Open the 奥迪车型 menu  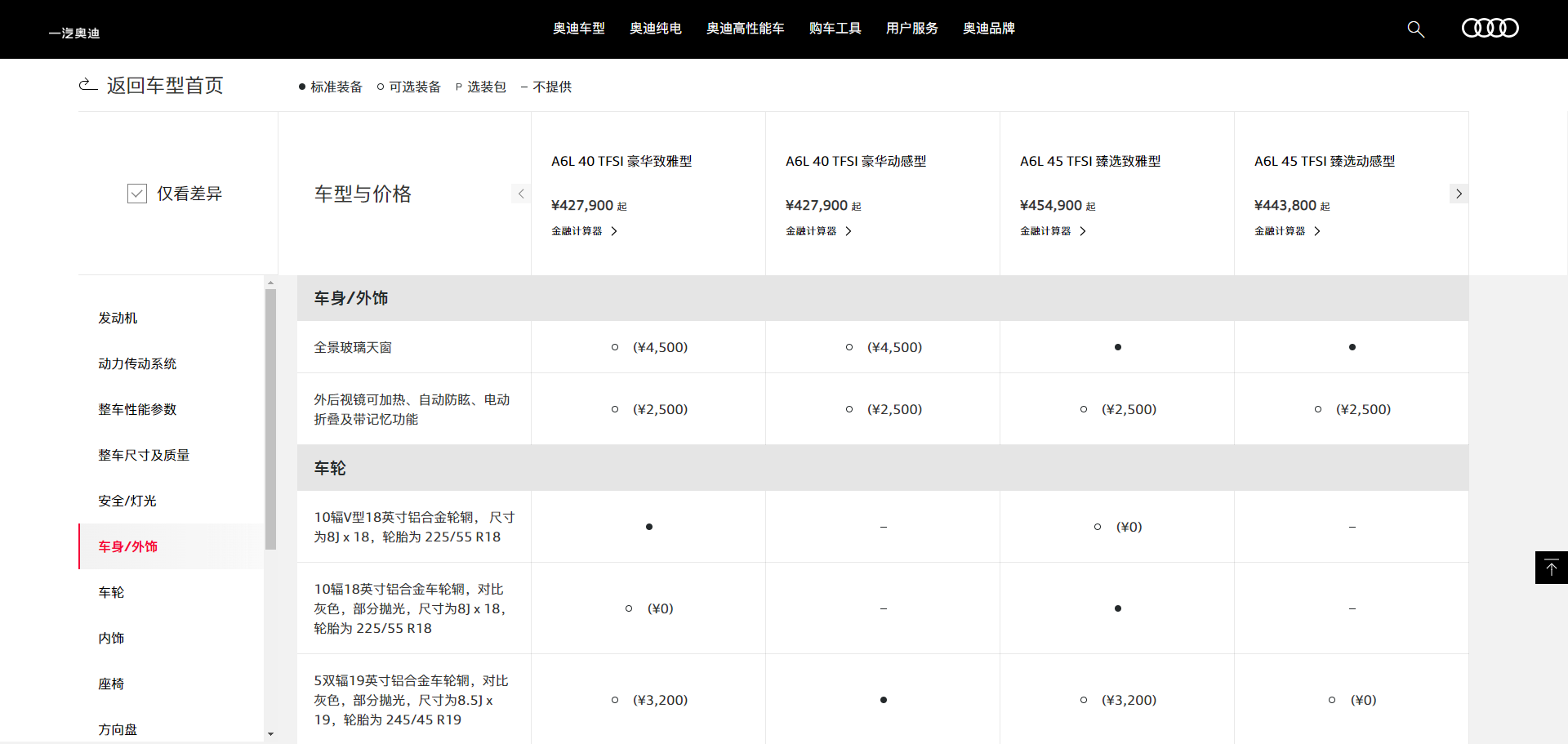[578, 29]
